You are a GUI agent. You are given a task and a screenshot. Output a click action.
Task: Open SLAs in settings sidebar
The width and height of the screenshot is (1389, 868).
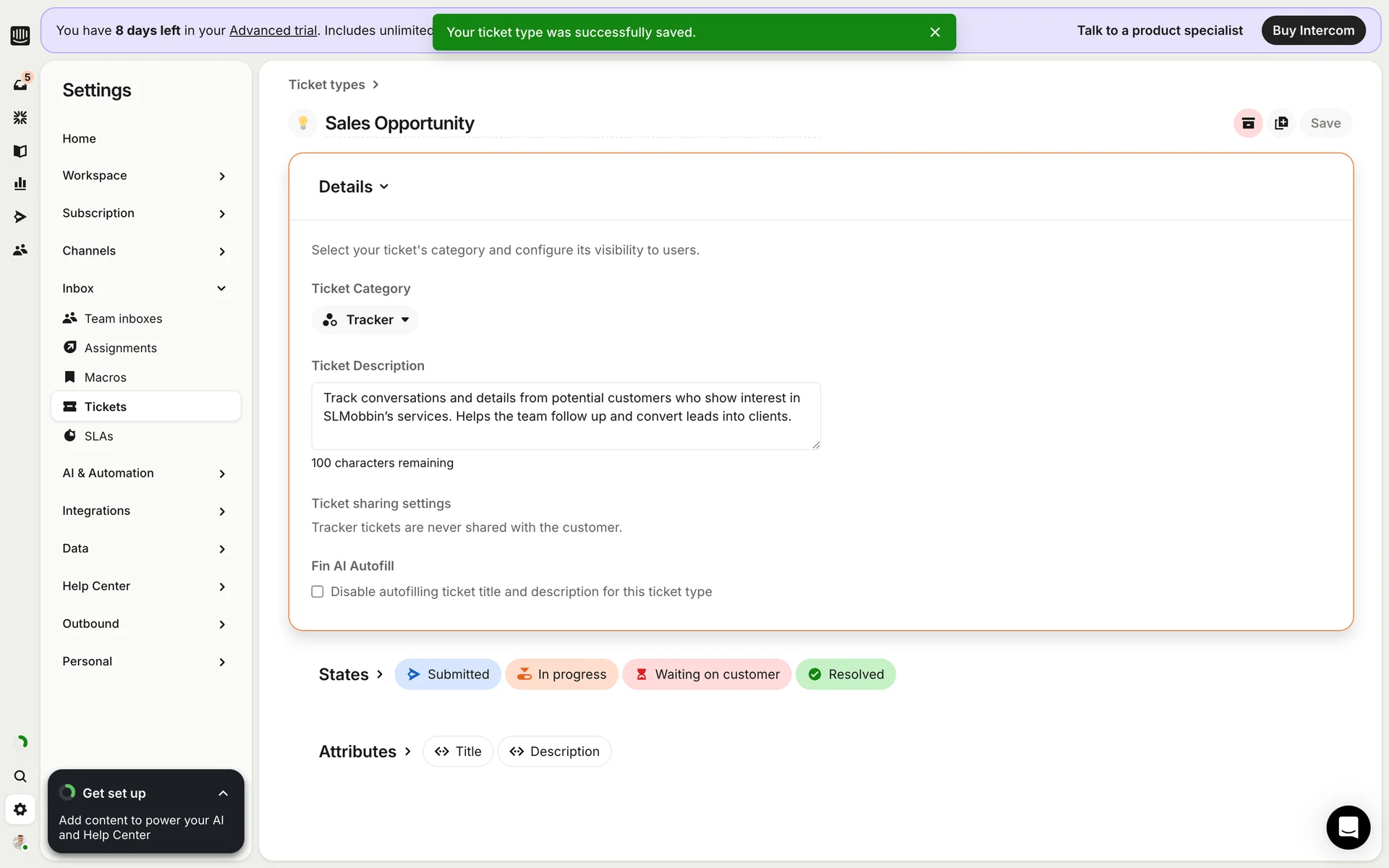click(x=98, y=436)
